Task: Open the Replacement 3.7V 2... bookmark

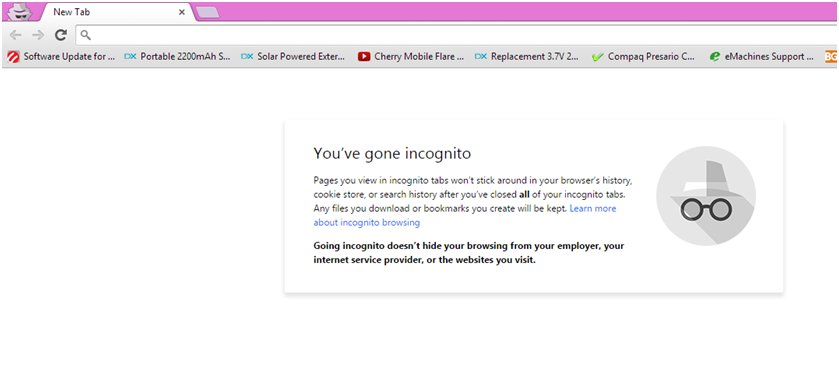Action: (527, 56)
